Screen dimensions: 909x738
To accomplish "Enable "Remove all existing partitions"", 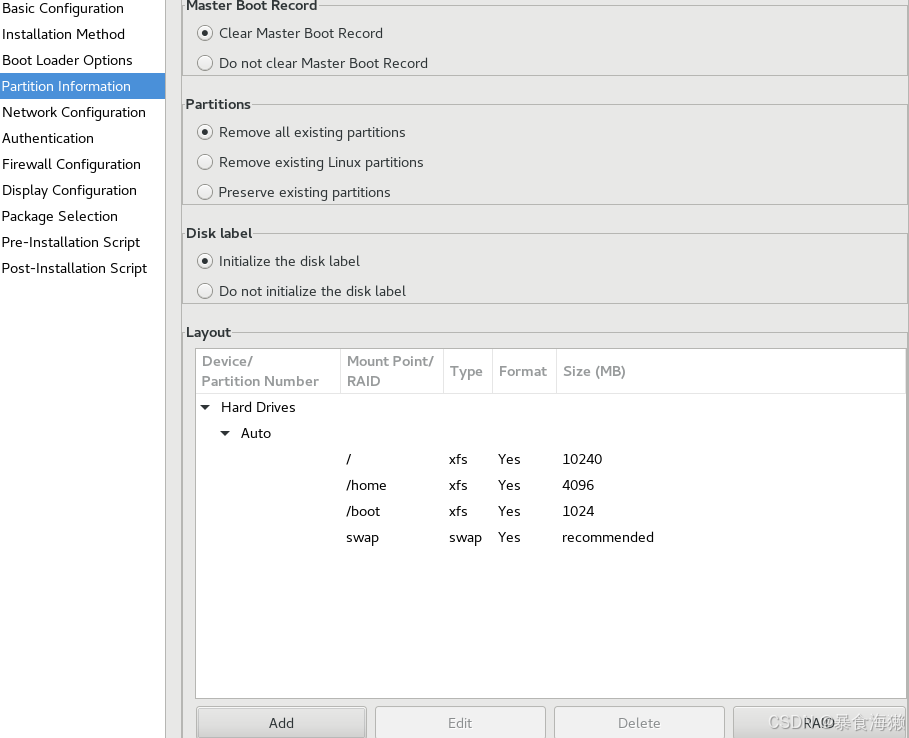I will click(x=204, y=132).
